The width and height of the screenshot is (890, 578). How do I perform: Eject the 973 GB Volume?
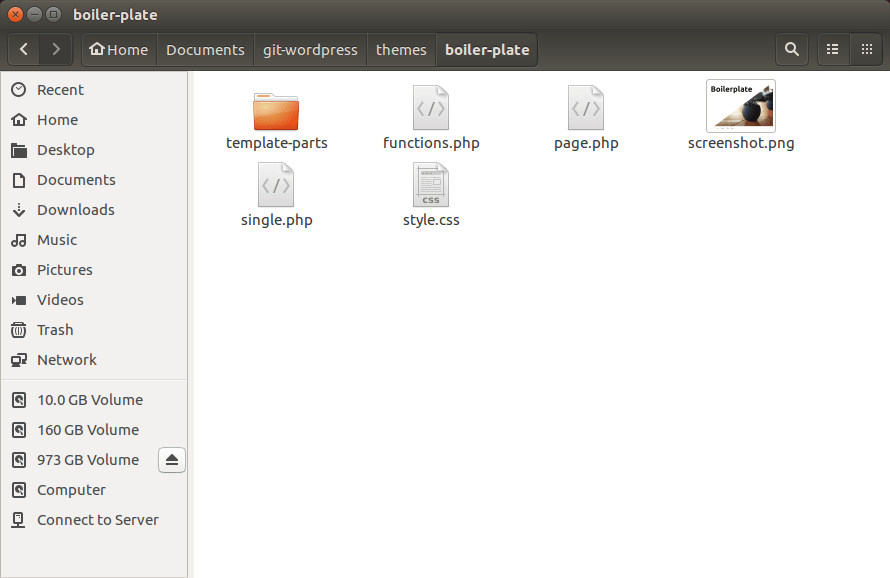click(172, 460)
